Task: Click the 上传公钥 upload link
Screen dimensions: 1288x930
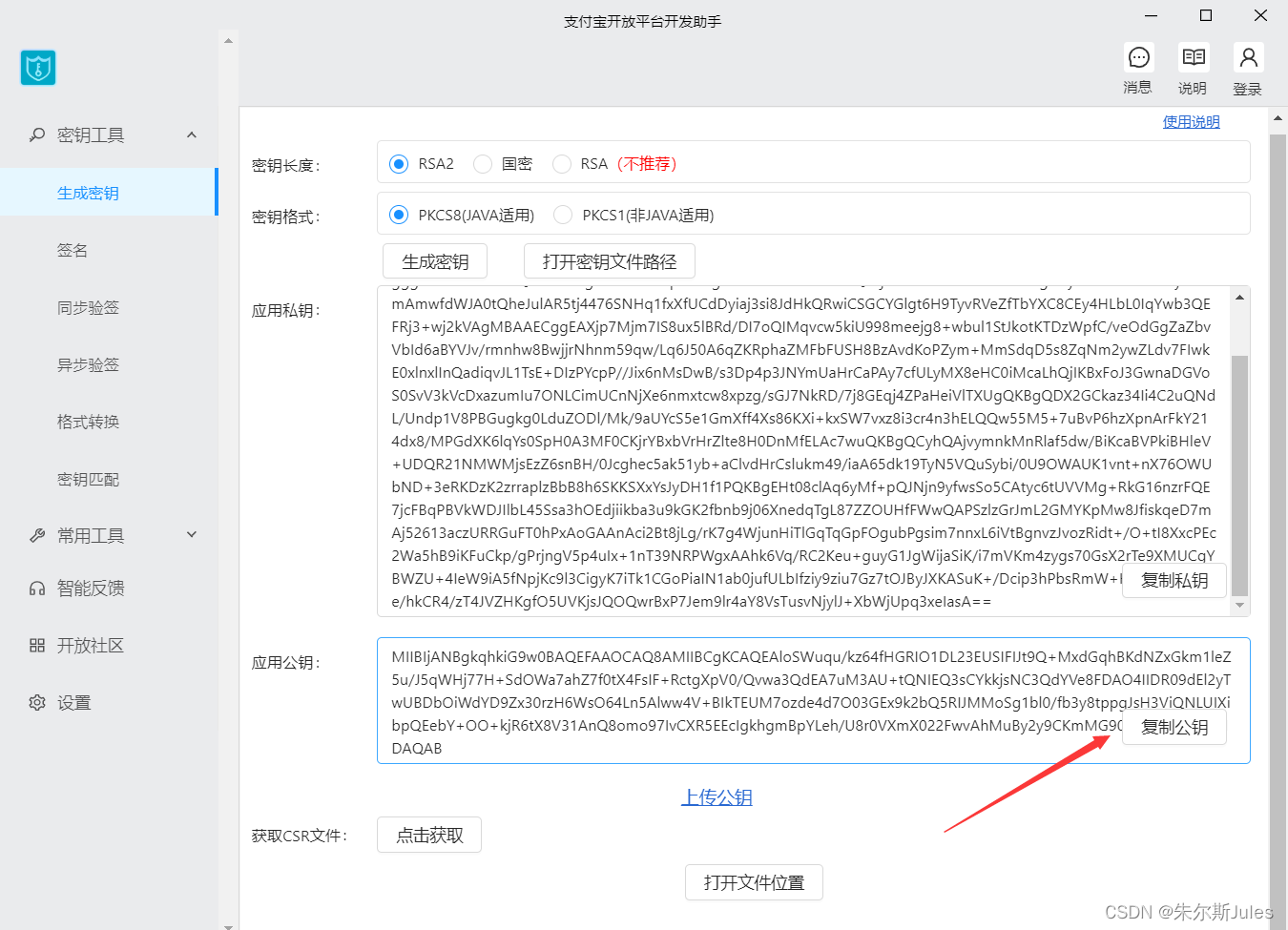Action: 717,797
